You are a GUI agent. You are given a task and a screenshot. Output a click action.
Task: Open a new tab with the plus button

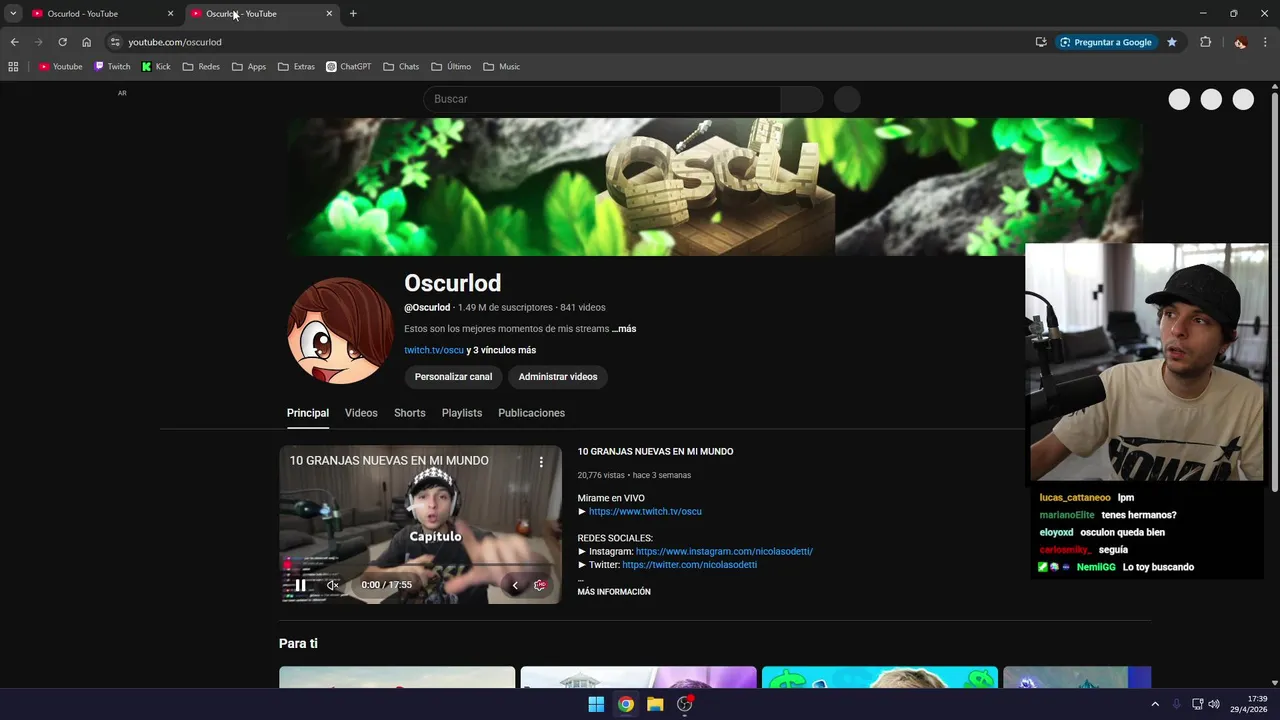coord(353,14)
